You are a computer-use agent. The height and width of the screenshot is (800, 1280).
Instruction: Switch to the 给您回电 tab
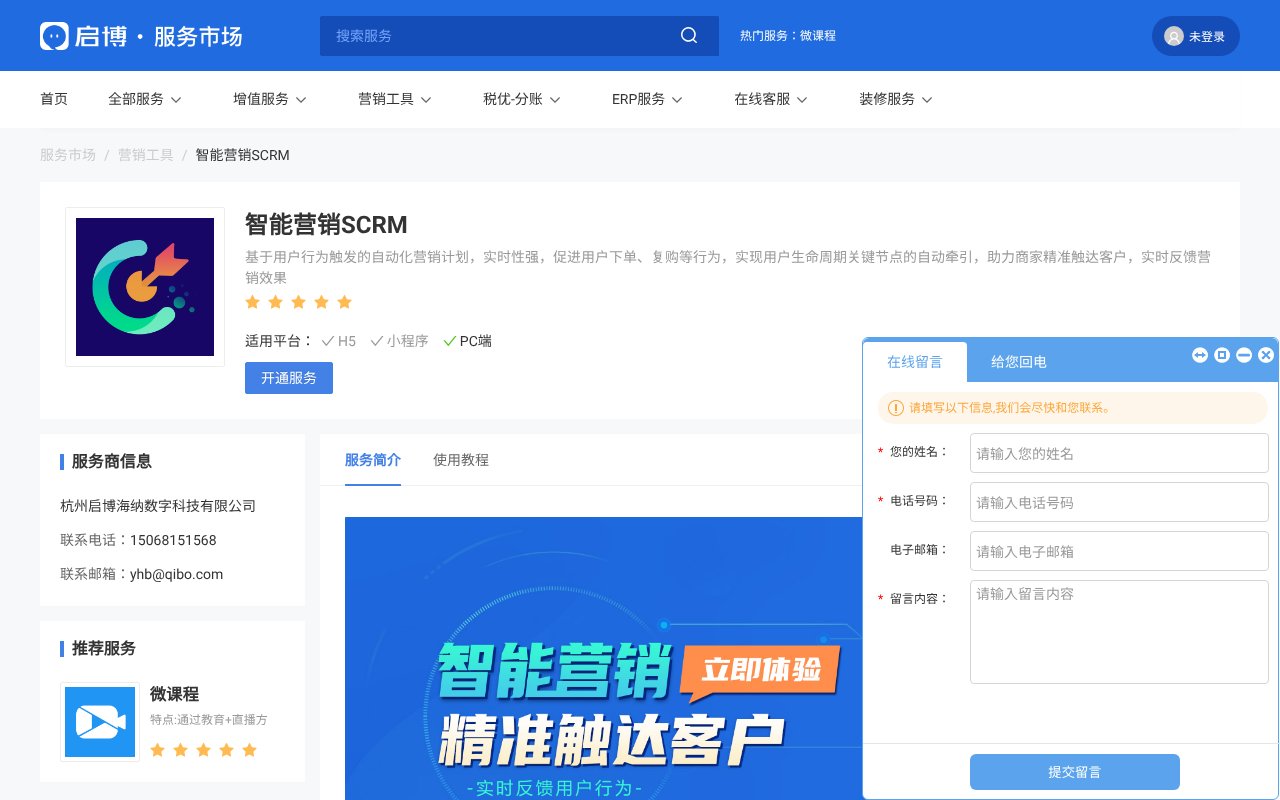(1018, 361)
